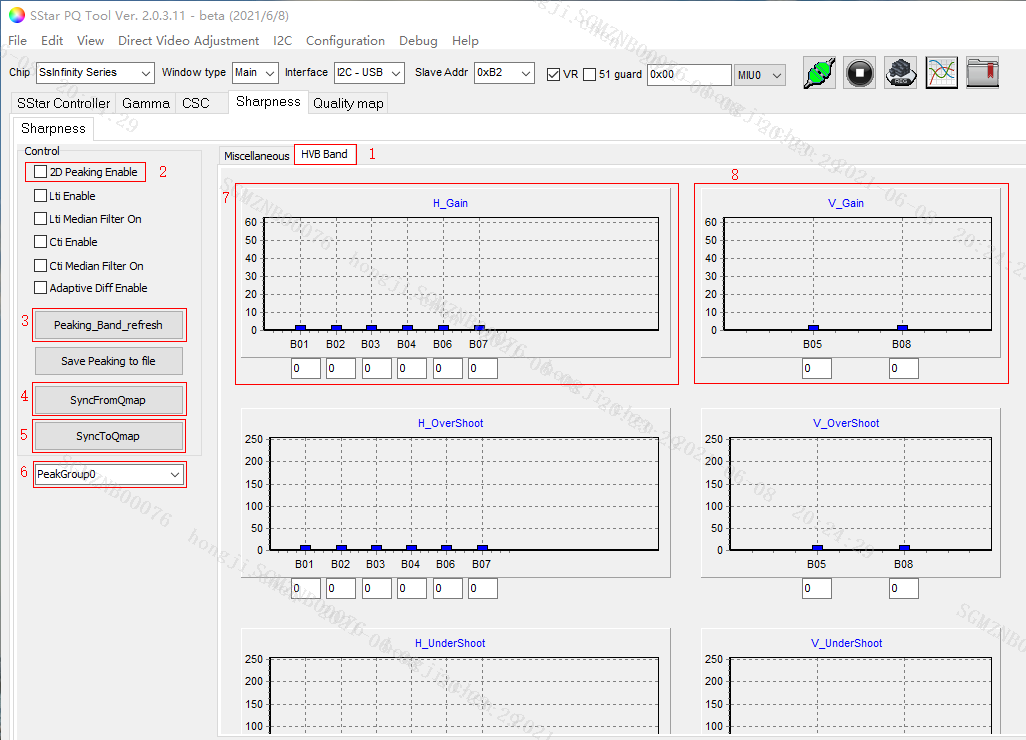Click the black stop icon
1026x740 pixels.
[x=860, y=73]
